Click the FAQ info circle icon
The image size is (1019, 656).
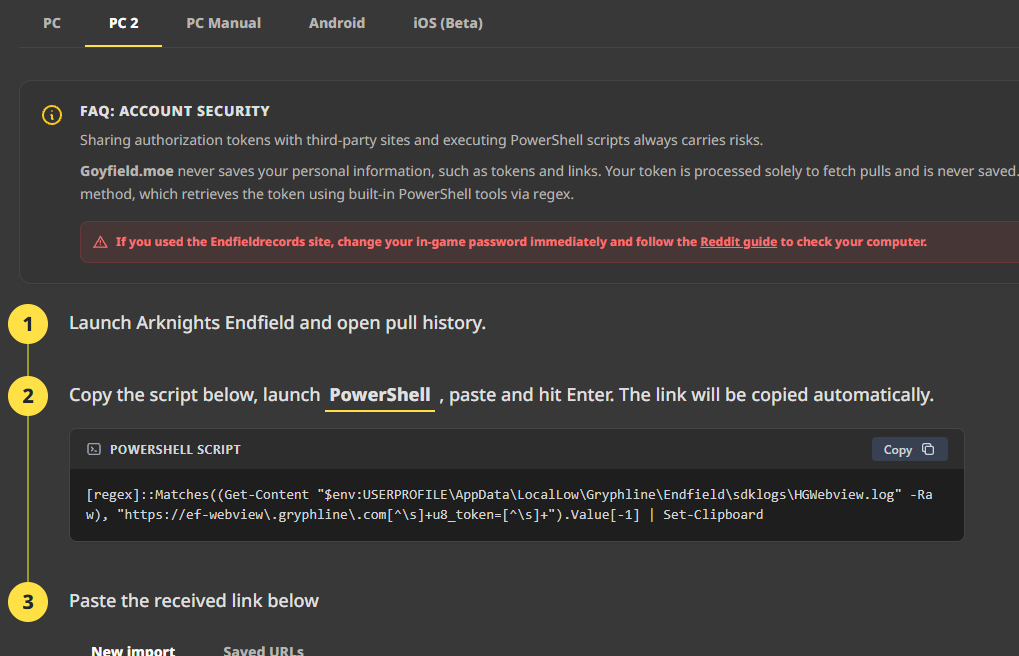click(x=51, y=115)
